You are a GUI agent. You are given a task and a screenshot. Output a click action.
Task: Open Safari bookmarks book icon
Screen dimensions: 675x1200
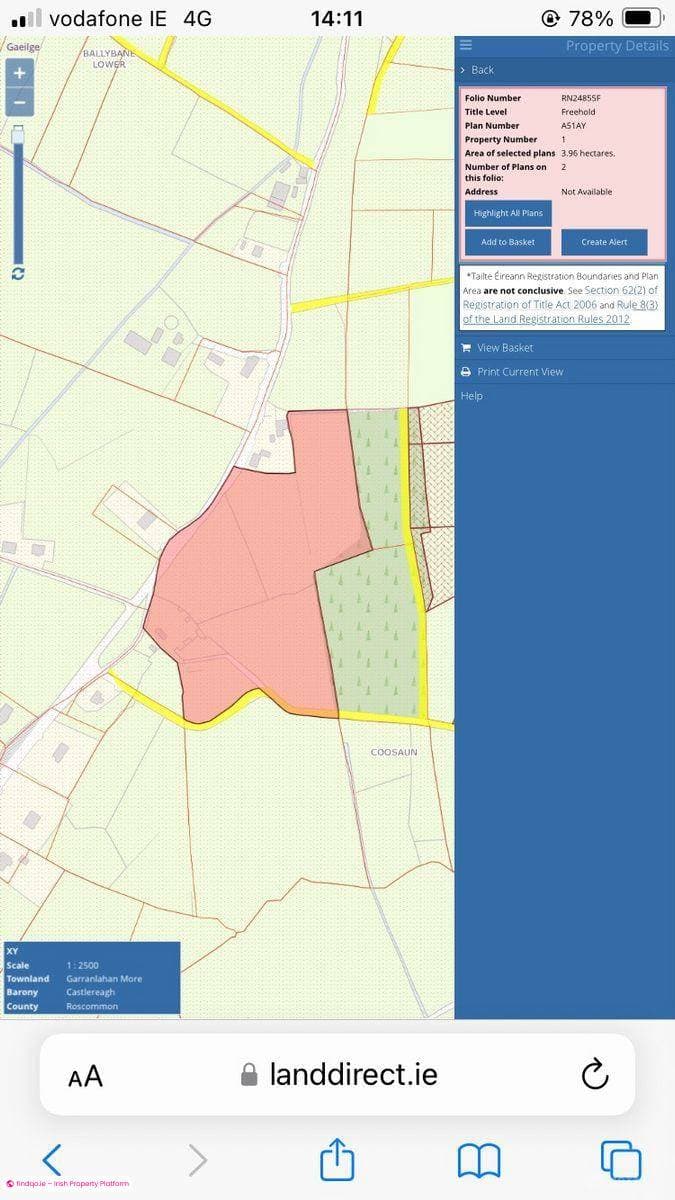click(479, 1161)
